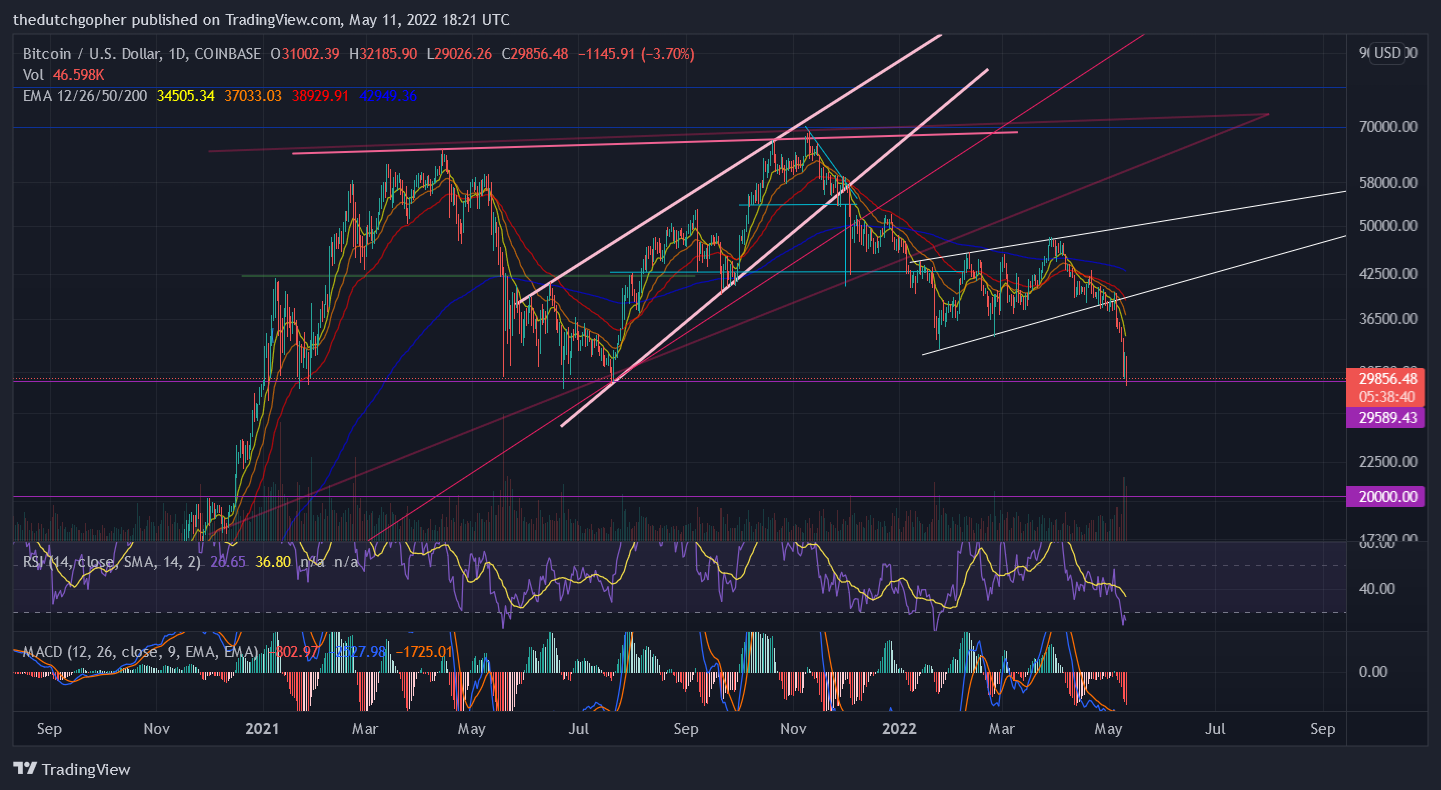Click the TradingView logo icon
Viewport: 1441px width, 790px height.
tap(26, 769)
